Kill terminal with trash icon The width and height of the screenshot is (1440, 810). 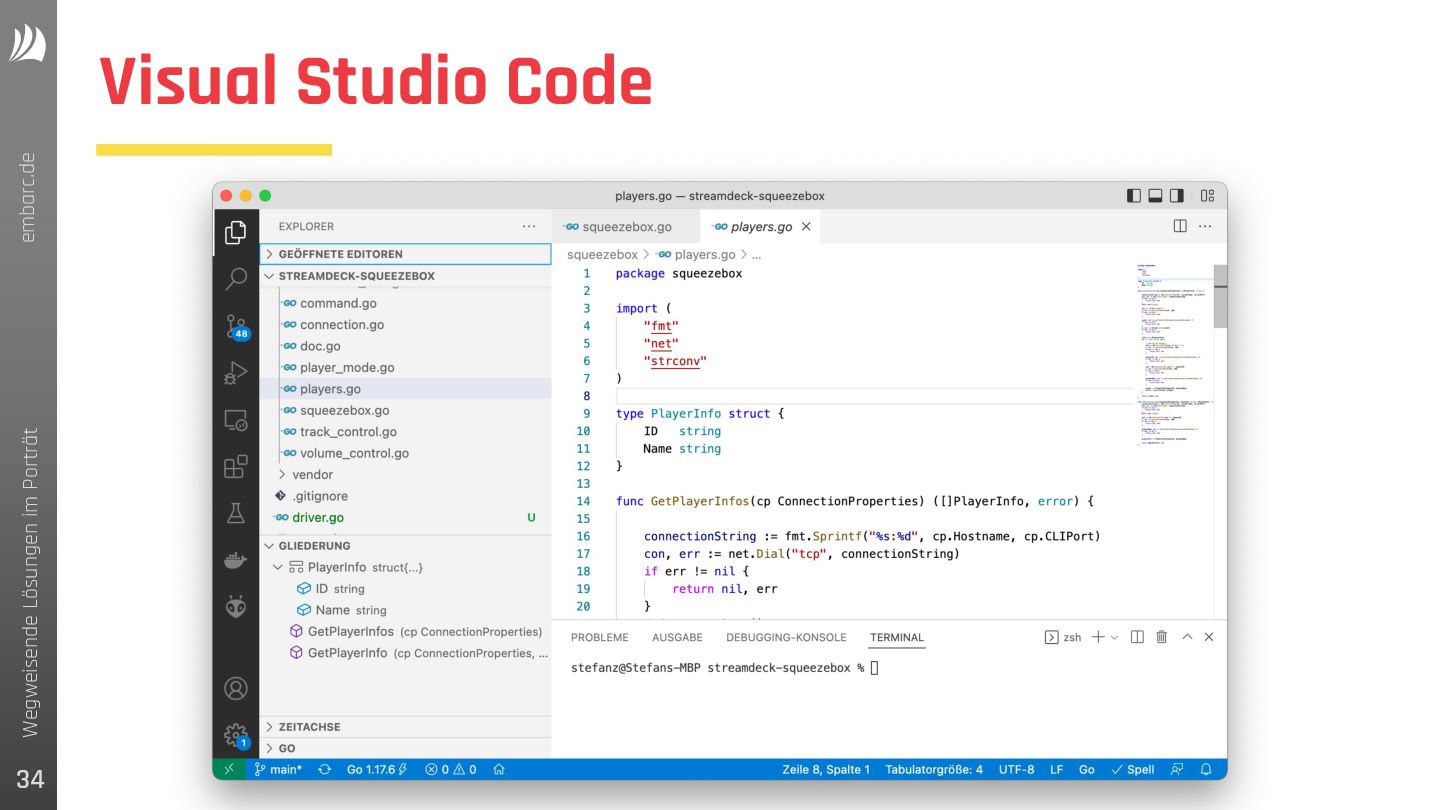pos(1161,637)
